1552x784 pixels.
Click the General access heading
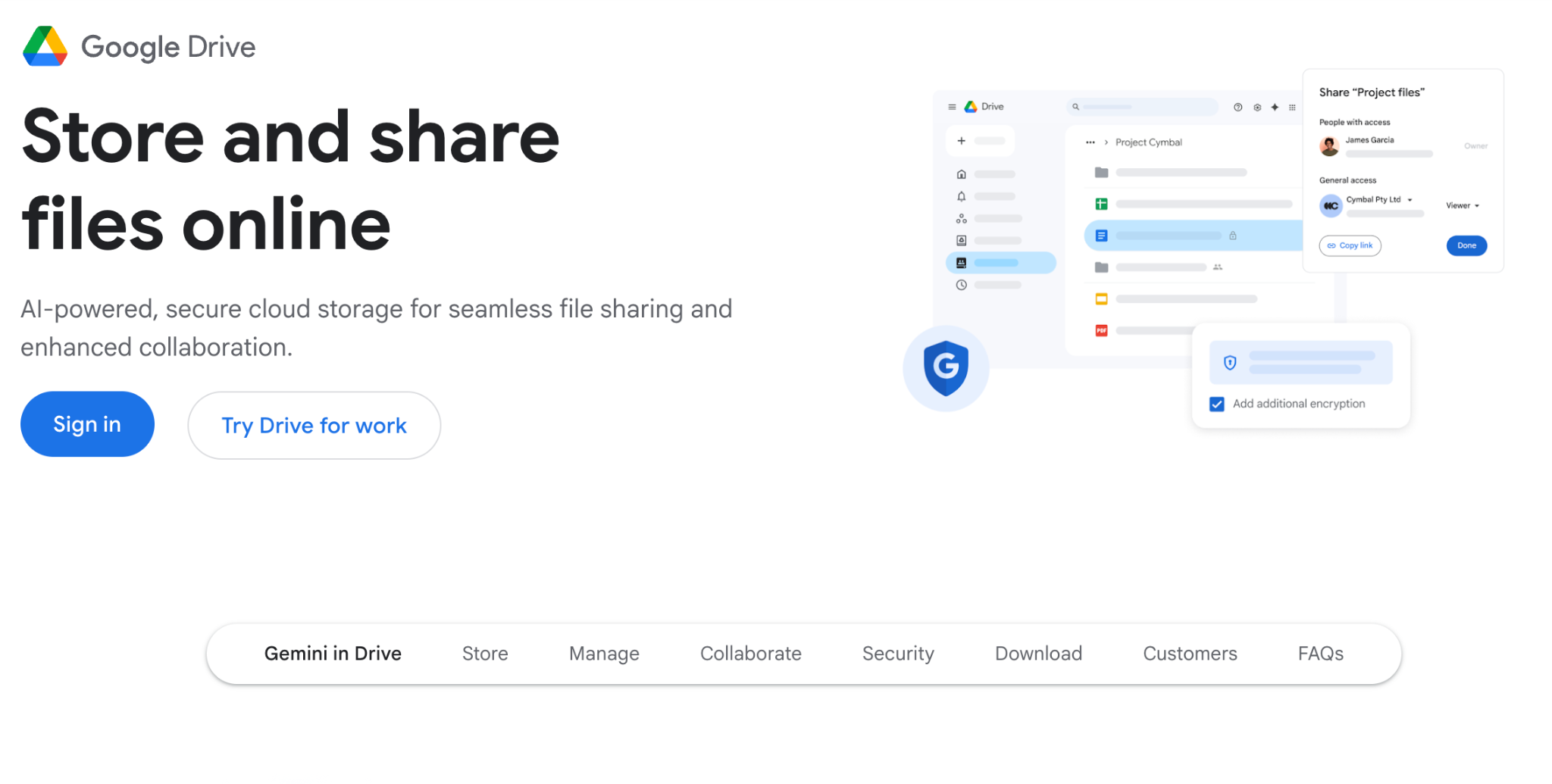[1347, 180]
